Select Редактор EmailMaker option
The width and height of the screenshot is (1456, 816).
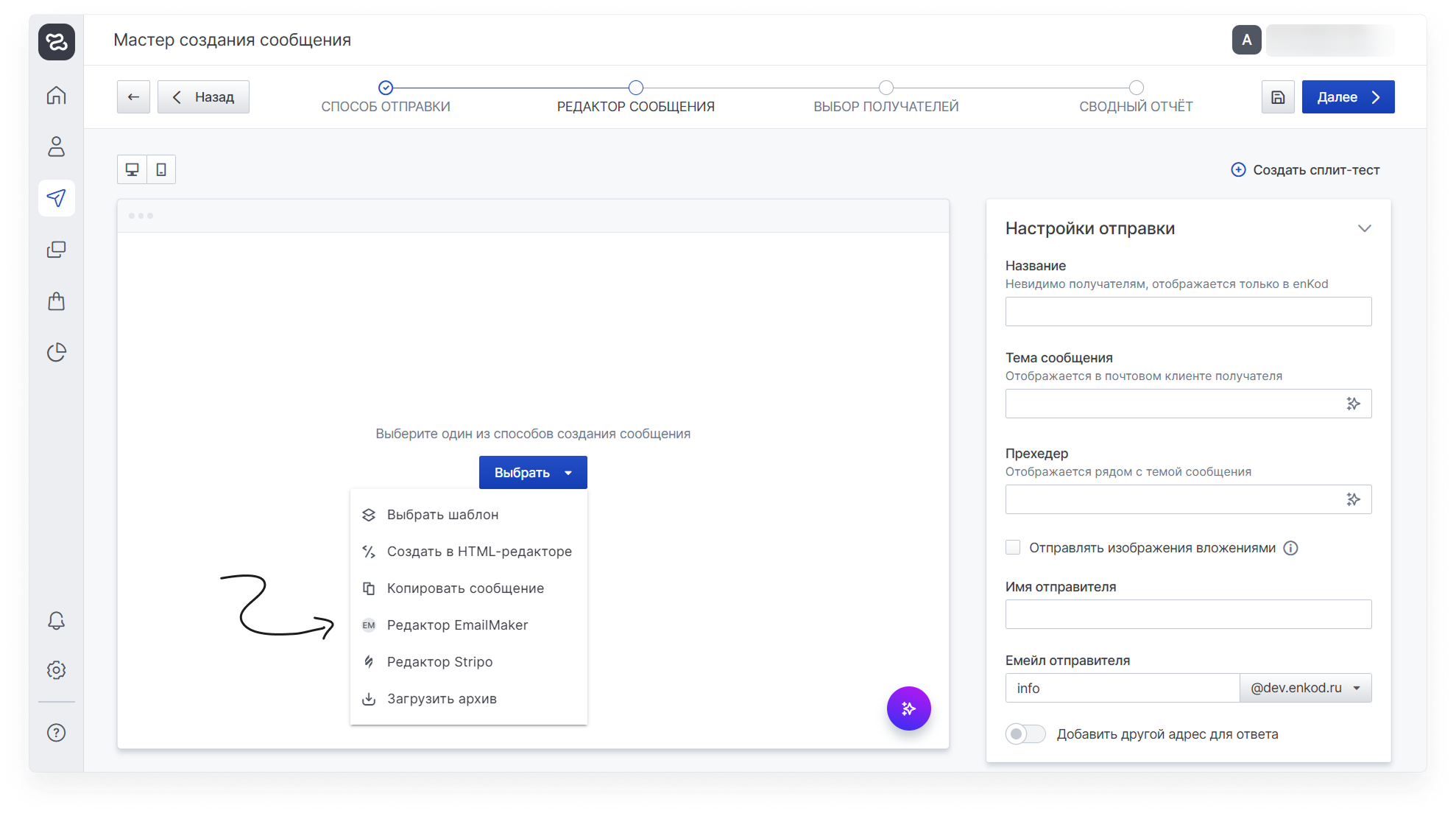(469, 625)
